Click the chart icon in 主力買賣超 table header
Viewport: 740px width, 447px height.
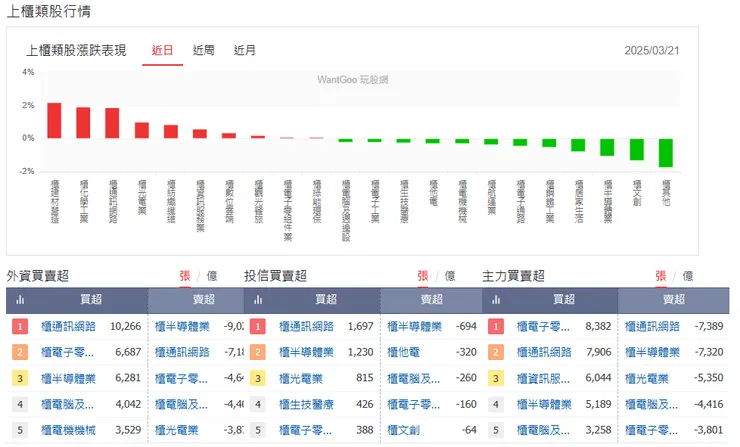click(x=496, y=300)
